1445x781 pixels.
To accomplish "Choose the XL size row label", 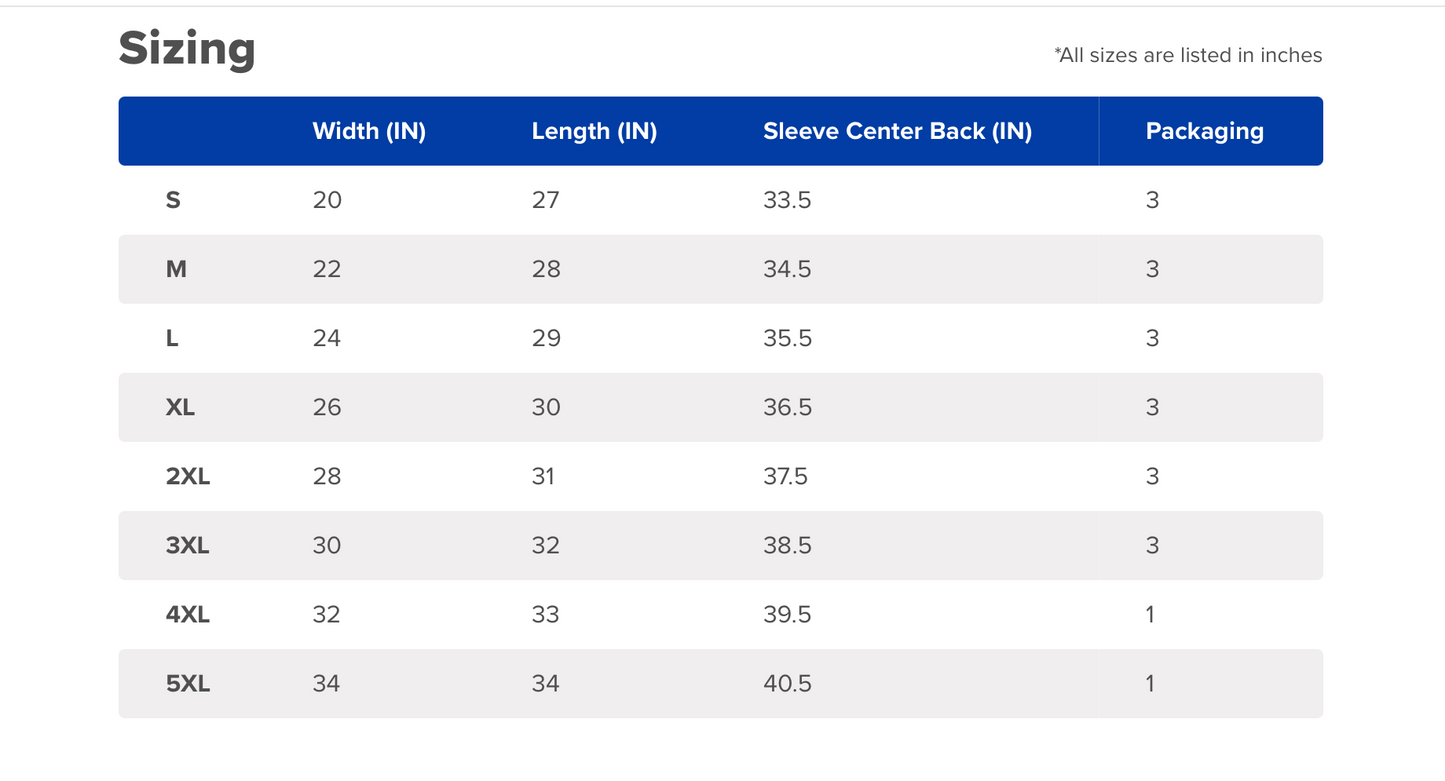I will 180,407.
